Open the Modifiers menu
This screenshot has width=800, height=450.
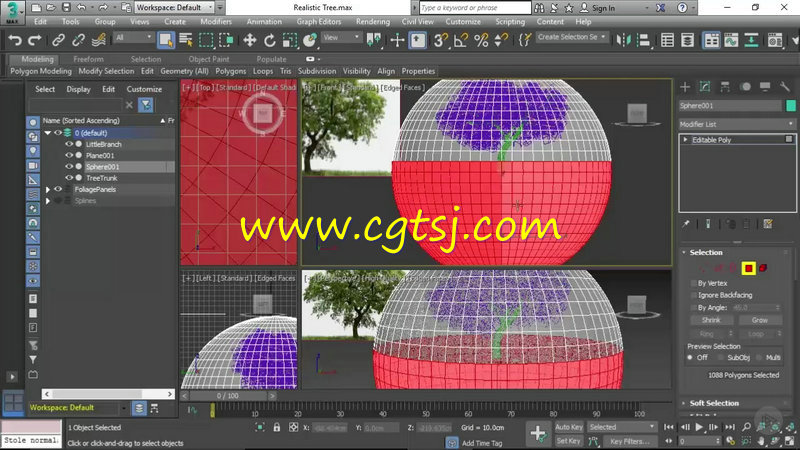click(x=216, y=21)
